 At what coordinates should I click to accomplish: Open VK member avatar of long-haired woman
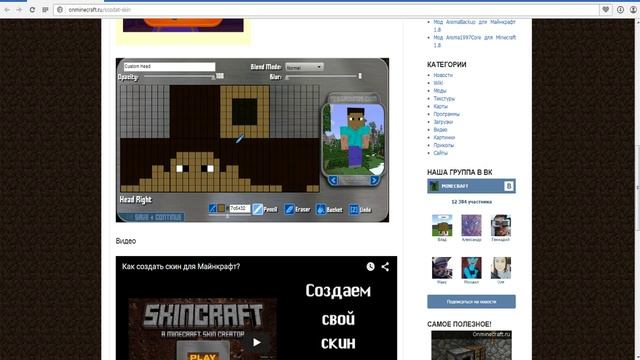tap(500, 268)
